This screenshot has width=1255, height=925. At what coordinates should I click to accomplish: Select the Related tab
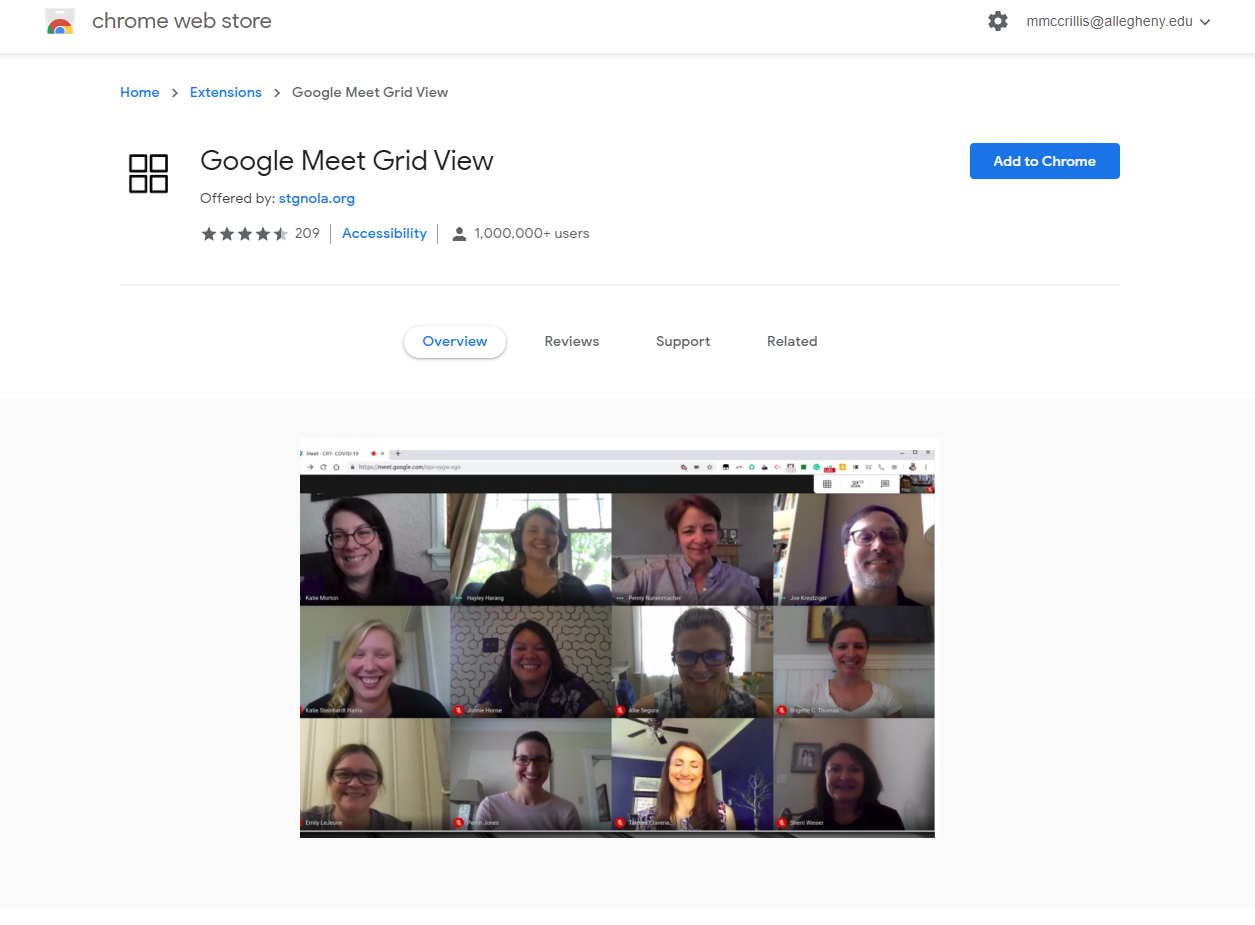[792, 341]
